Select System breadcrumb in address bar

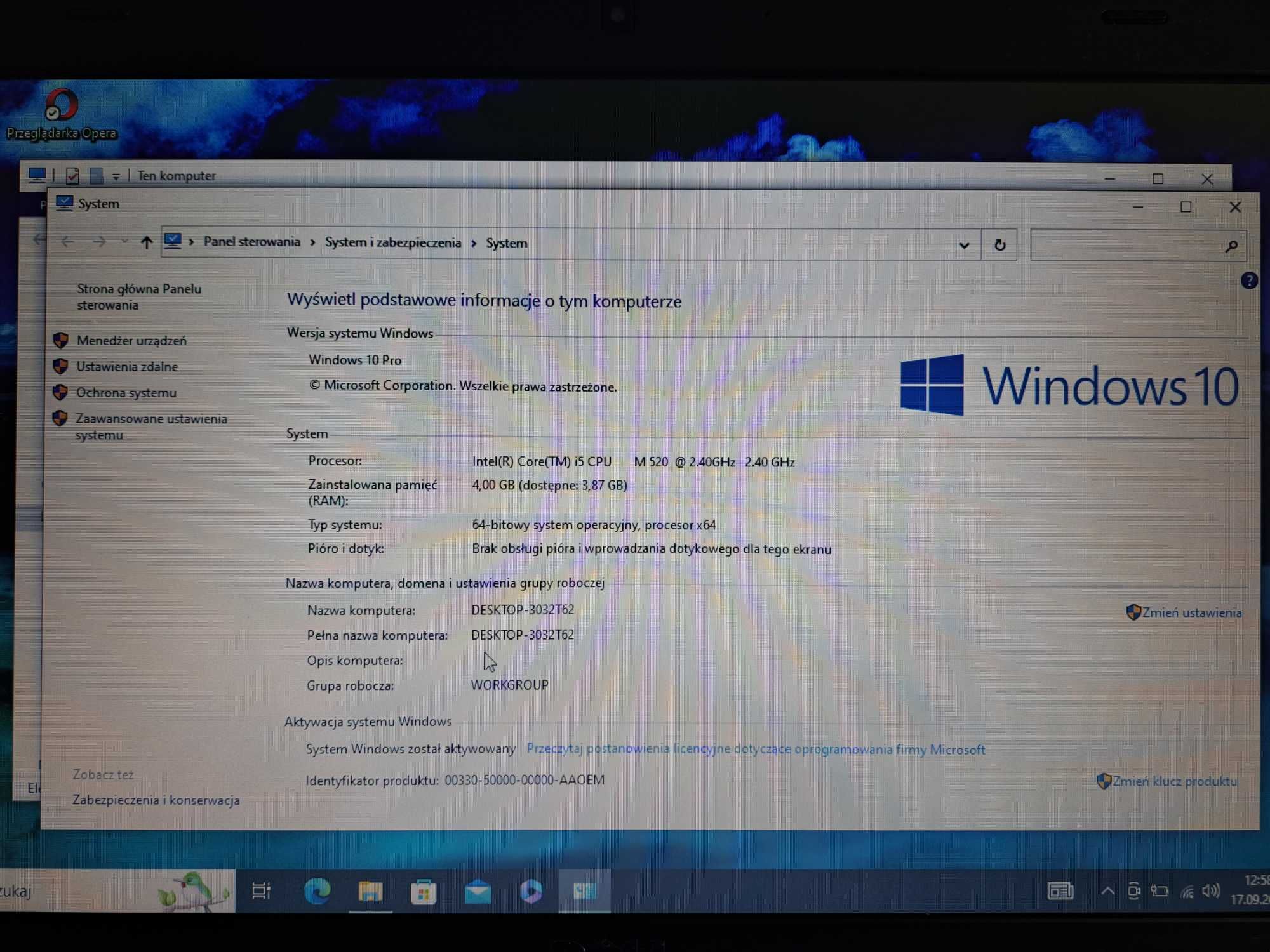507,243
